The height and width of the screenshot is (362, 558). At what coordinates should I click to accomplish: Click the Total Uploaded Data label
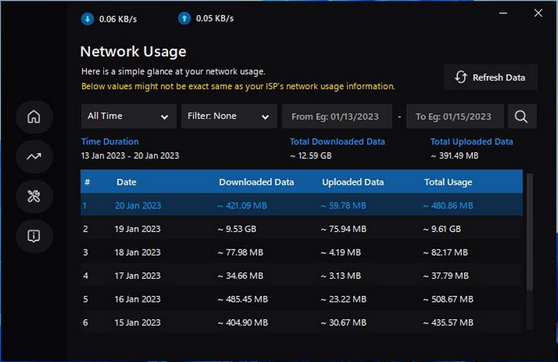tap(472, 142)
